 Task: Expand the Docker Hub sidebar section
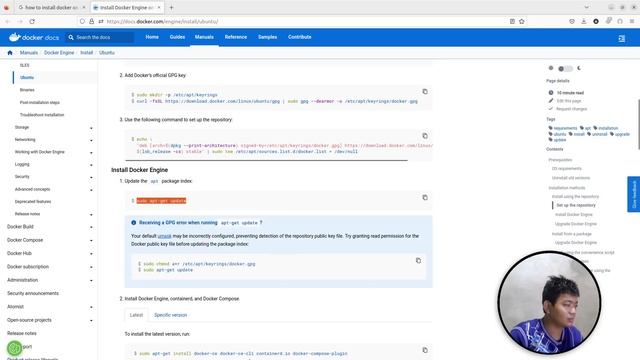point(91,254)
